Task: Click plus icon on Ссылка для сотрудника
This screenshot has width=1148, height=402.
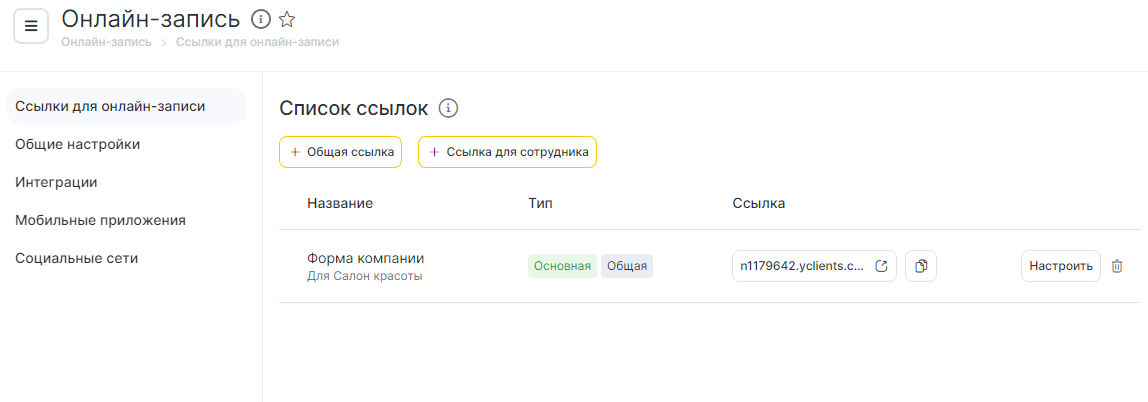Action: click(x=434, y=152)
